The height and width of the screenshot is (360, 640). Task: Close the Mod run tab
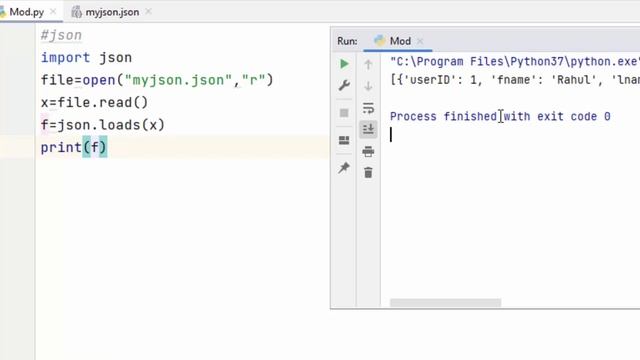(420, 41)
